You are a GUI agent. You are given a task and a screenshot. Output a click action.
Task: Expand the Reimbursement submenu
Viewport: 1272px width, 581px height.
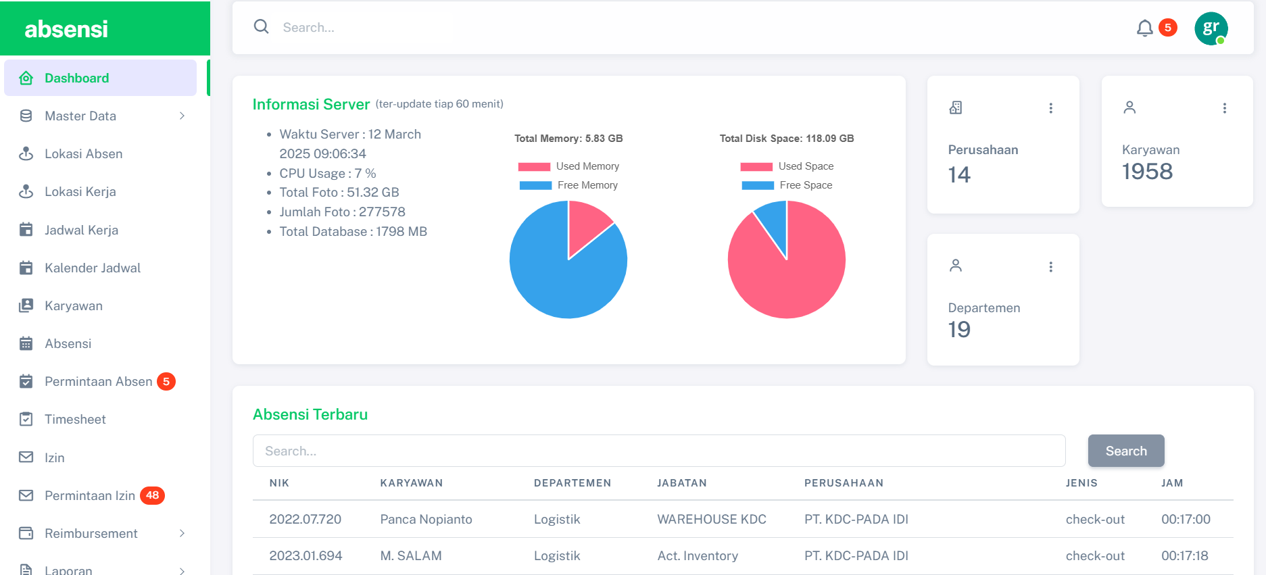click(181, 534)
